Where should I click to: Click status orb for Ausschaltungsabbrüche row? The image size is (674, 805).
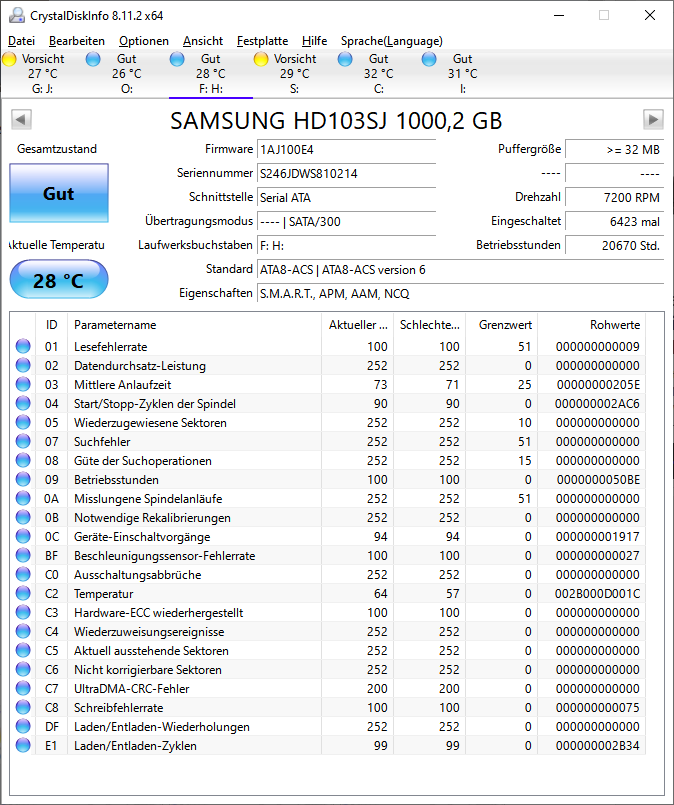[23, 574]
